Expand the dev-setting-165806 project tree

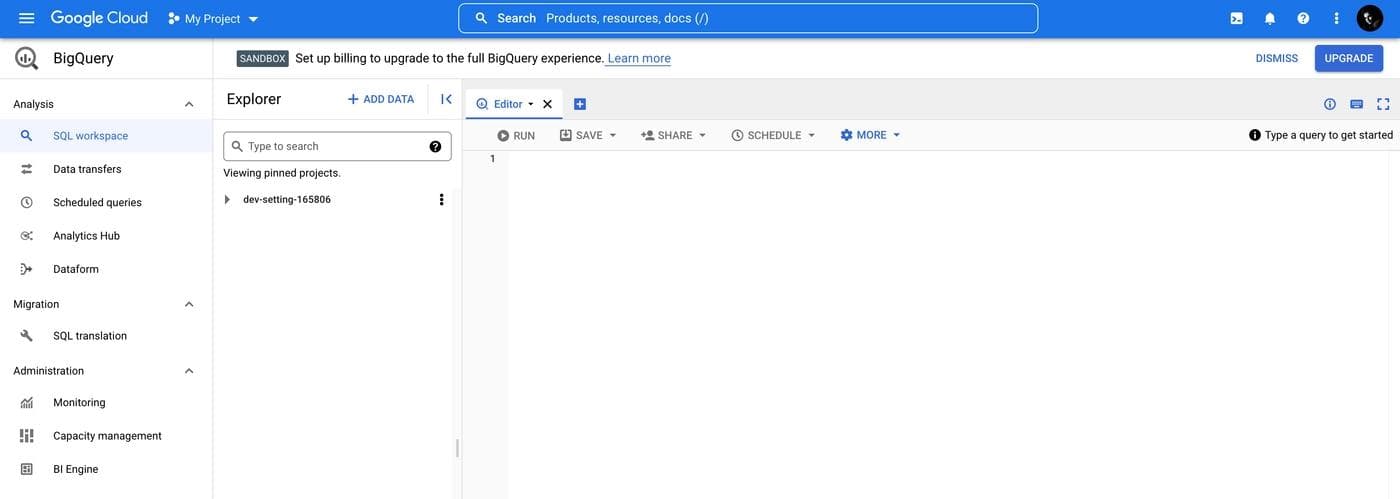click(x=227, y=199)
